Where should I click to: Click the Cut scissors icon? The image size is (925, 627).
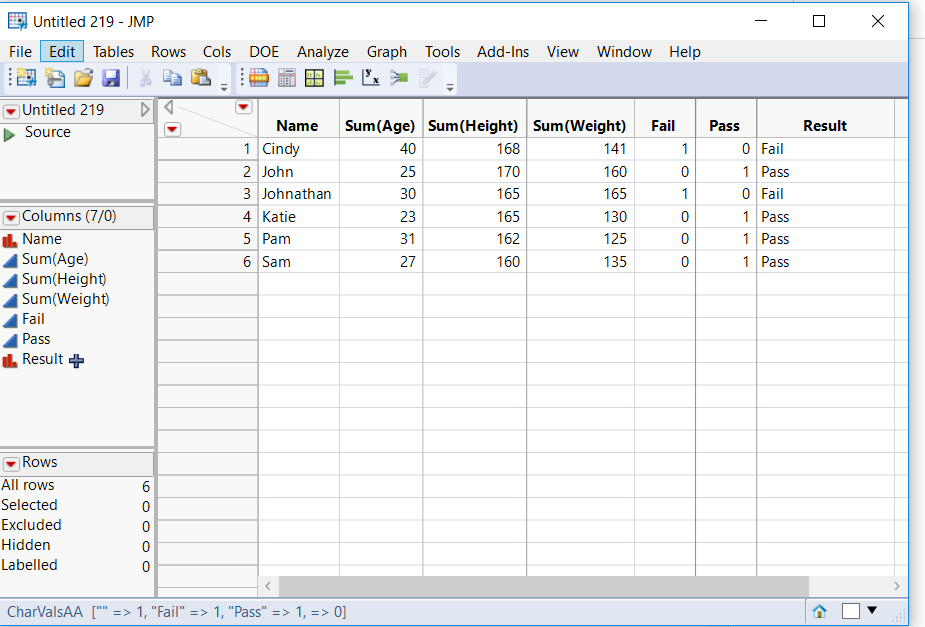click(145, 78)
